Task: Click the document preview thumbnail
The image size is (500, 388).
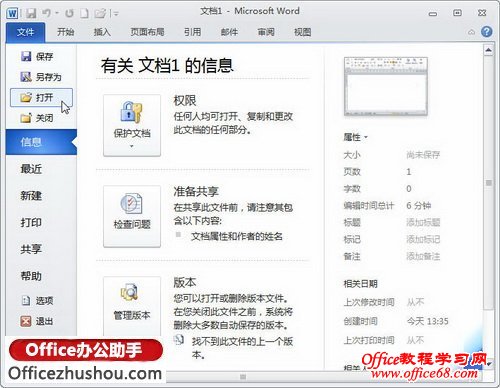Action: coord(386,87)
